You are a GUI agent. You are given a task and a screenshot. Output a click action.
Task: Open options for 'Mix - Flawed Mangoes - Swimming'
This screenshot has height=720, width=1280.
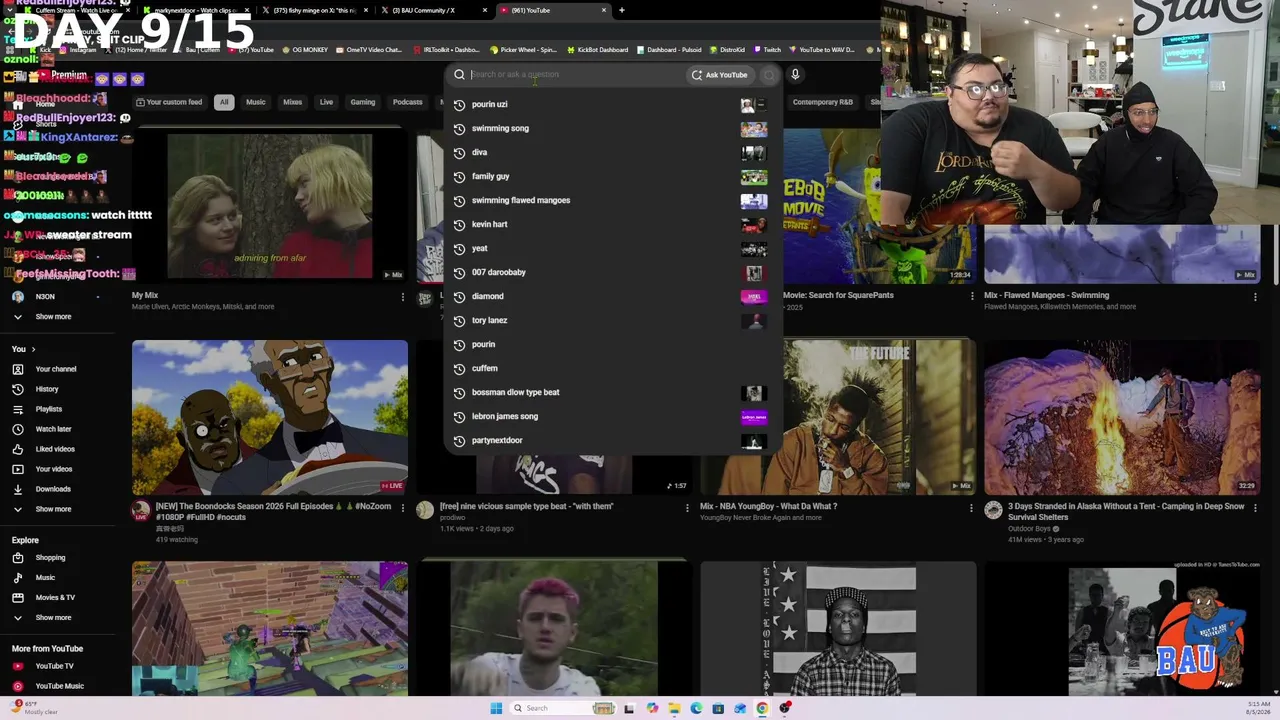click(1255, 296)
